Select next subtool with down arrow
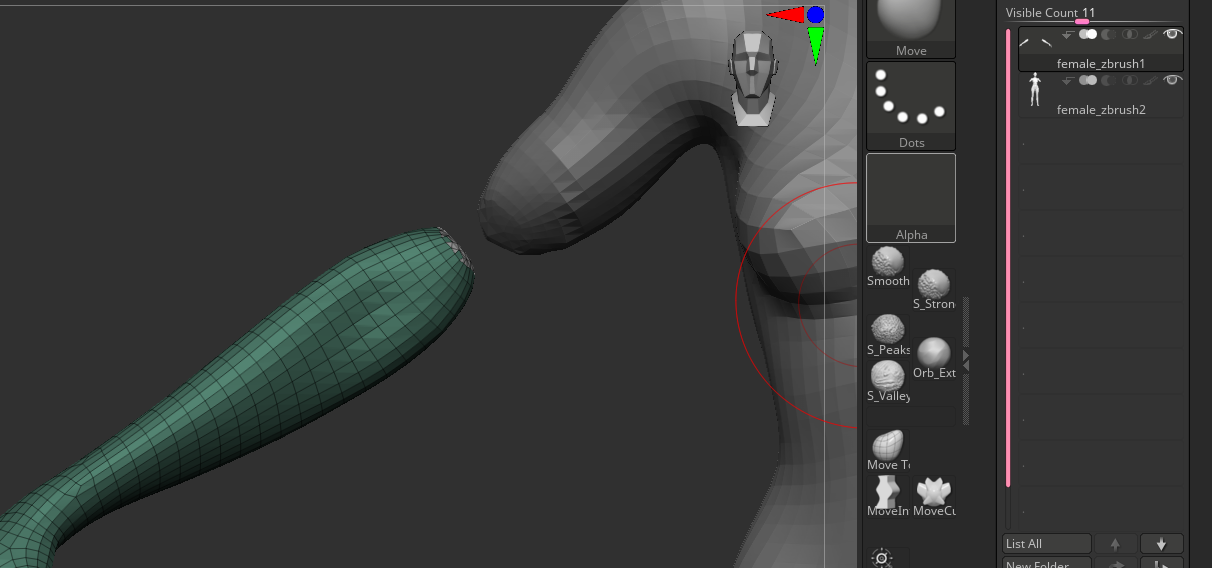 [1161, 544]
